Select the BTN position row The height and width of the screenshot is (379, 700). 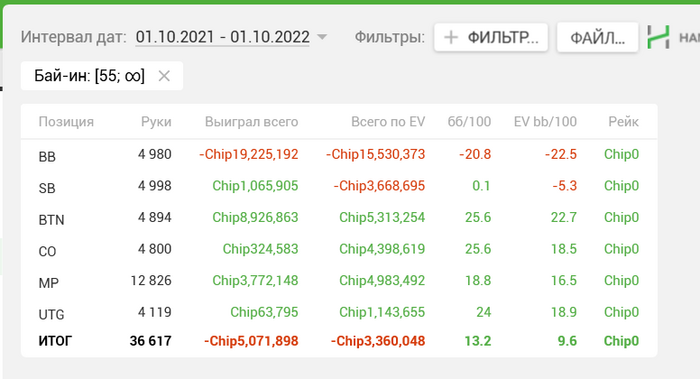(x=339, y=218)
